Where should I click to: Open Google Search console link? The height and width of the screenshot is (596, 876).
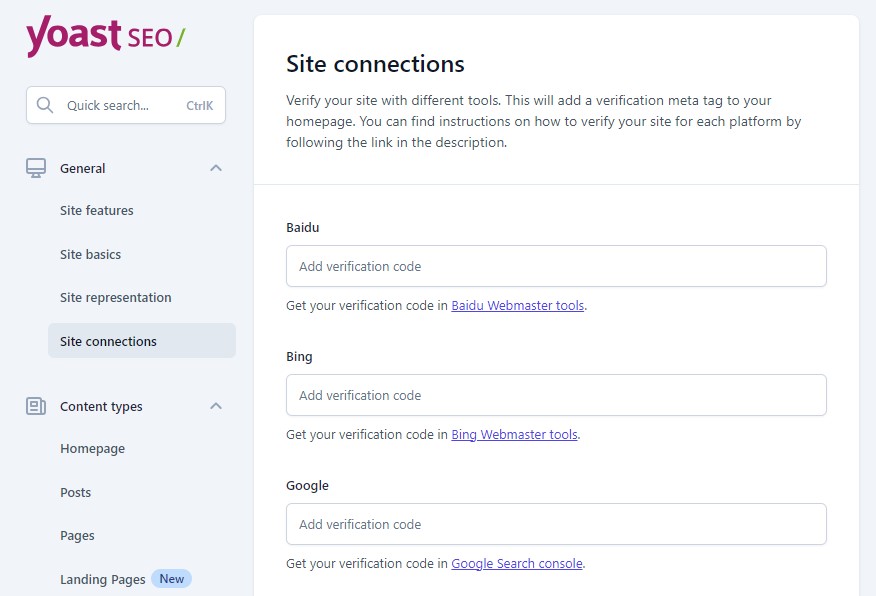[517, 564]
